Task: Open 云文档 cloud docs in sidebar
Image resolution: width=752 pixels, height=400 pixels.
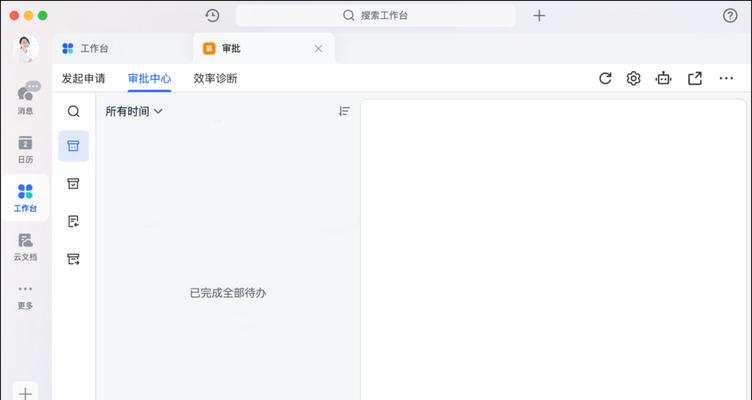Action: tap(25, 247)
